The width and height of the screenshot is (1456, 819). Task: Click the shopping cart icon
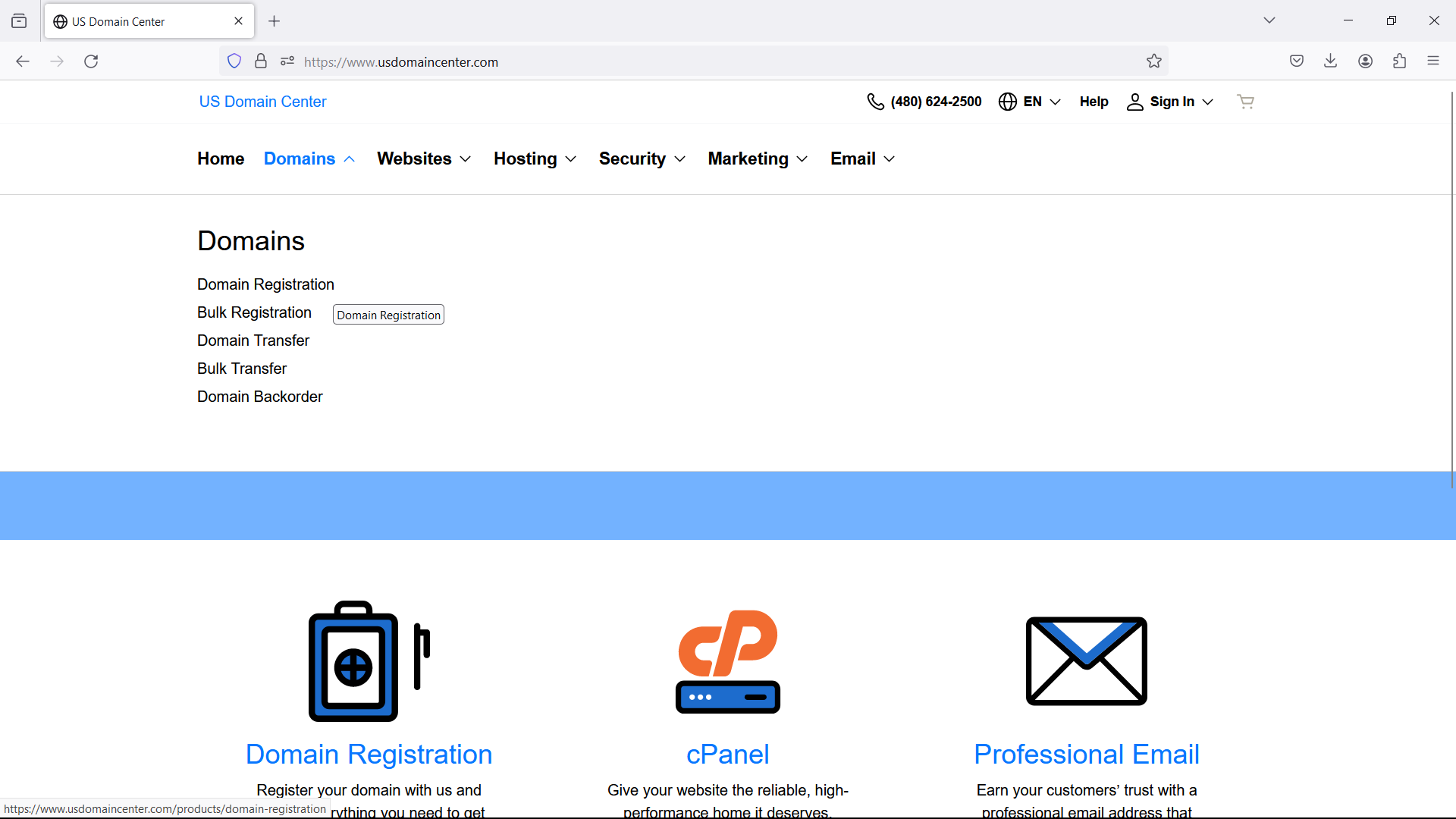pos(1245,102)
